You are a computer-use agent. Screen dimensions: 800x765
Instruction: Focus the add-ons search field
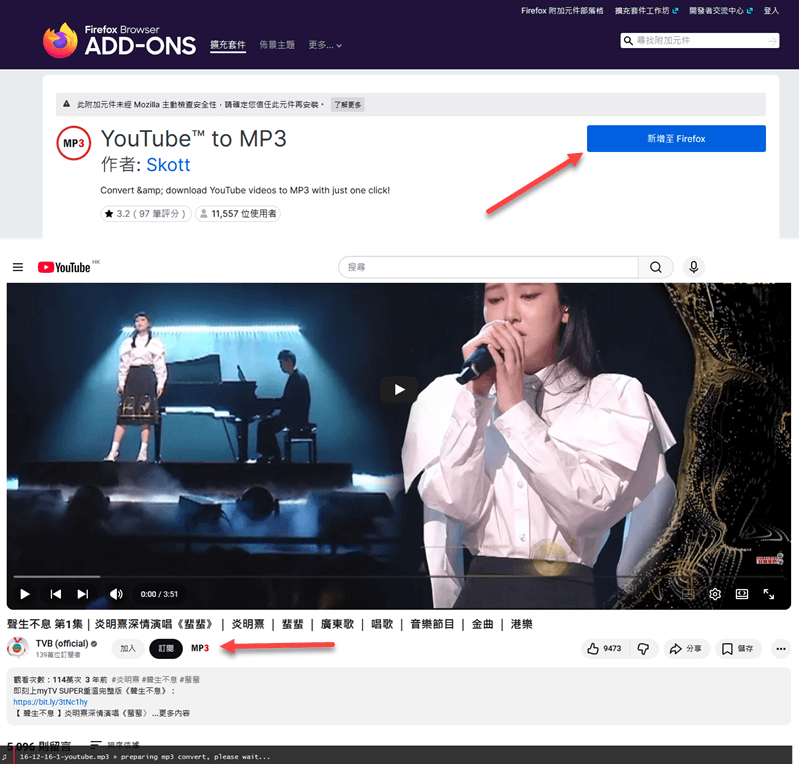pyautogui.click(x=700, y=40)
